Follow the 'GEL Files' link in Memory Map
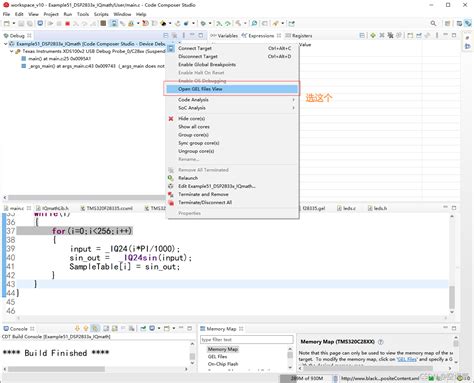 407,359
